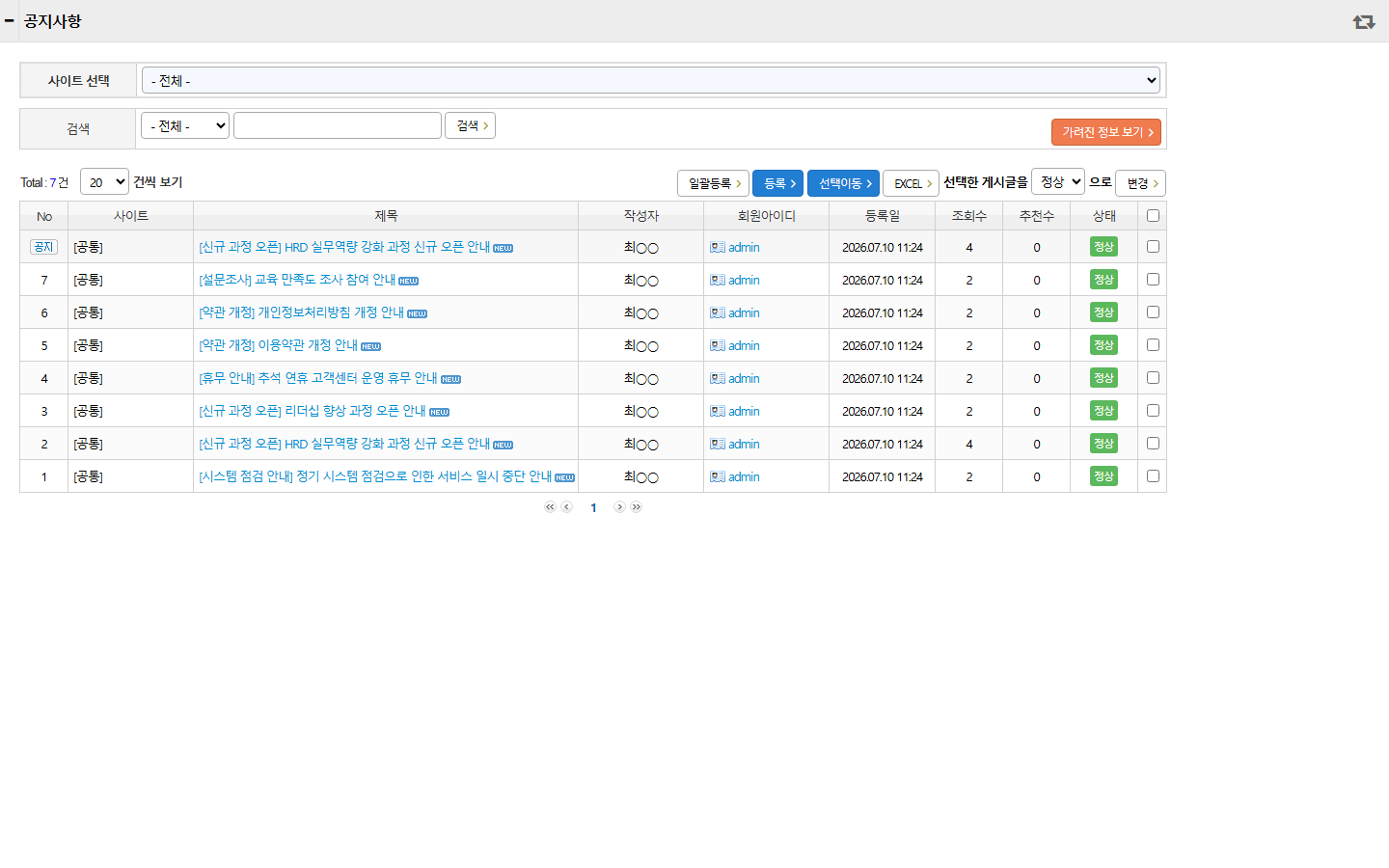Check the checkbox for the 공지 row
Viewport: 1389px width, 868px height.
pos(1153,247)
